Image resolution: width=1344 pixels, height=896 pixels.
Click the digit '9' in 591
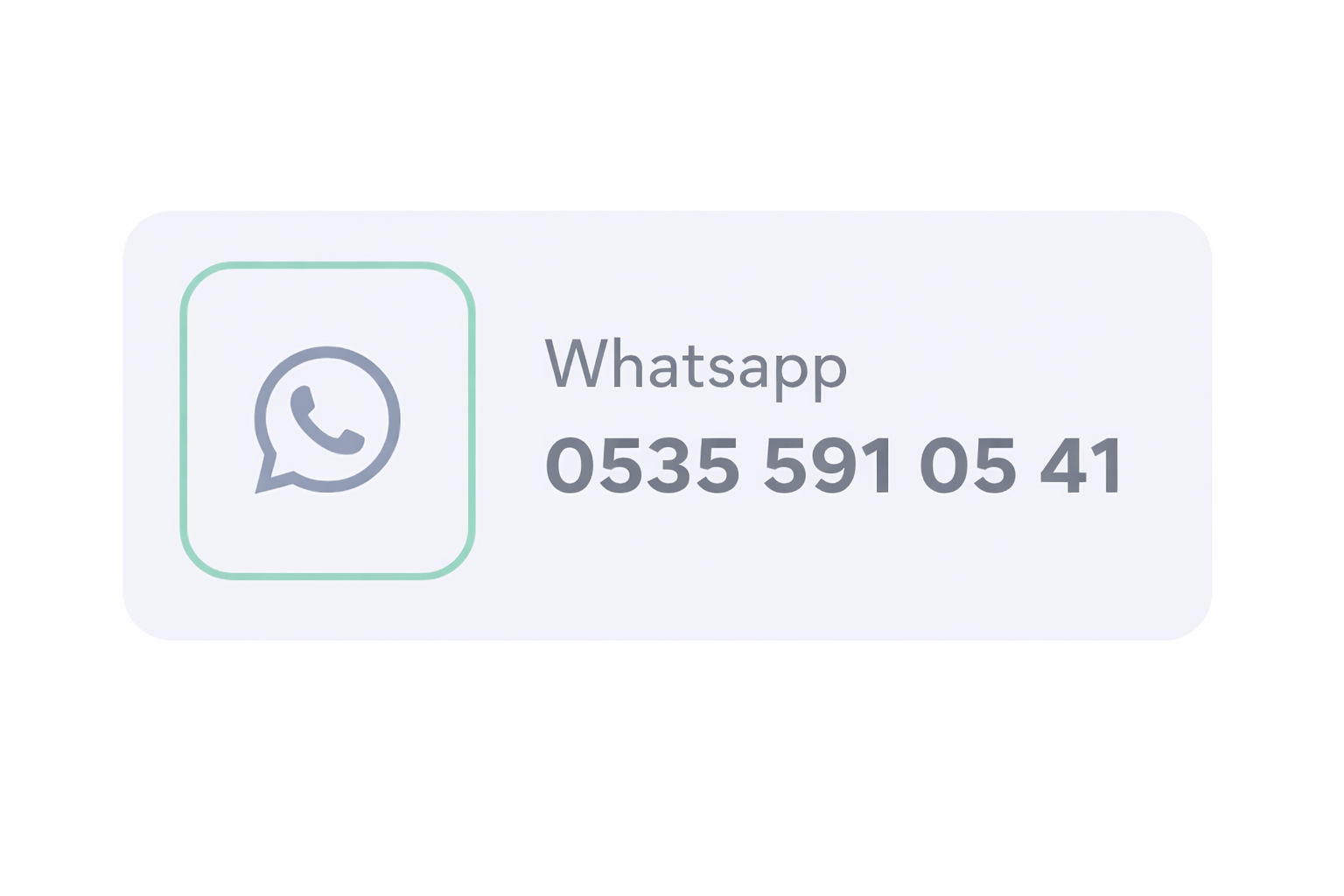[835, 465]
